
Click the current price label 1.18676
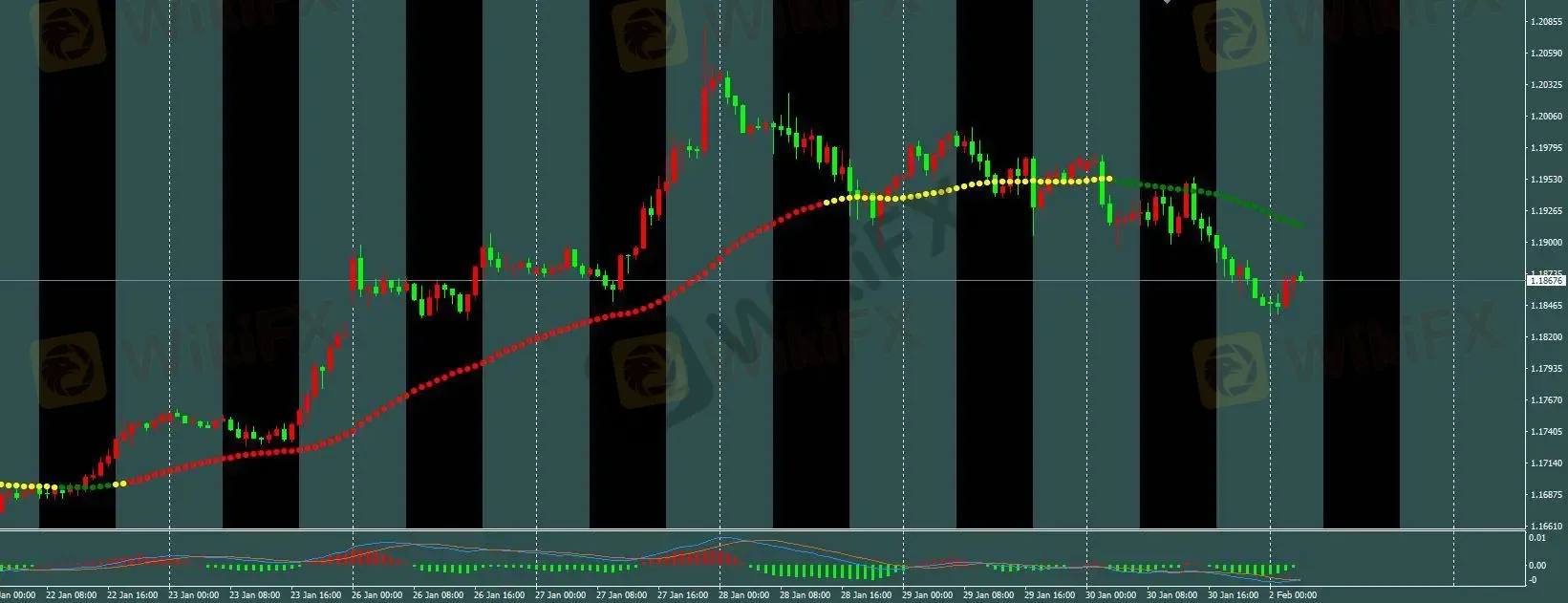(x=1546, y=281)
